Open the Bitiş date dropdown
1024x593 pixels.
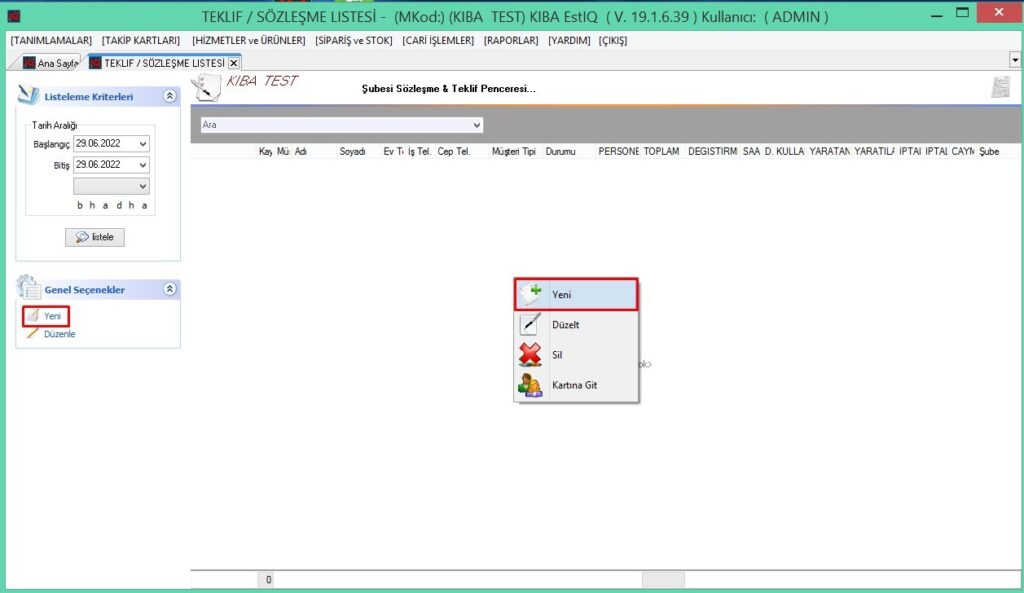[142, 165]
